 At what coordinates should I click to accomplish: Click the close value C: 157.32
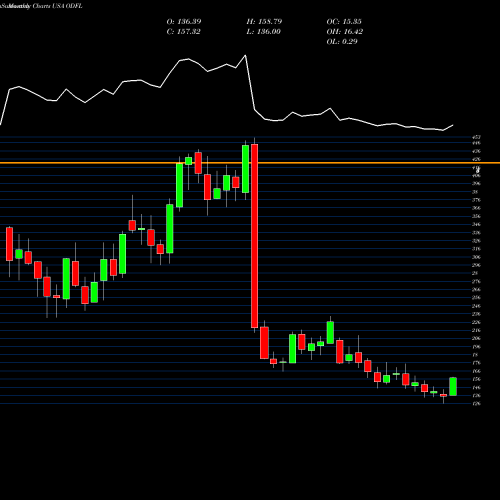tap(184, 32)
